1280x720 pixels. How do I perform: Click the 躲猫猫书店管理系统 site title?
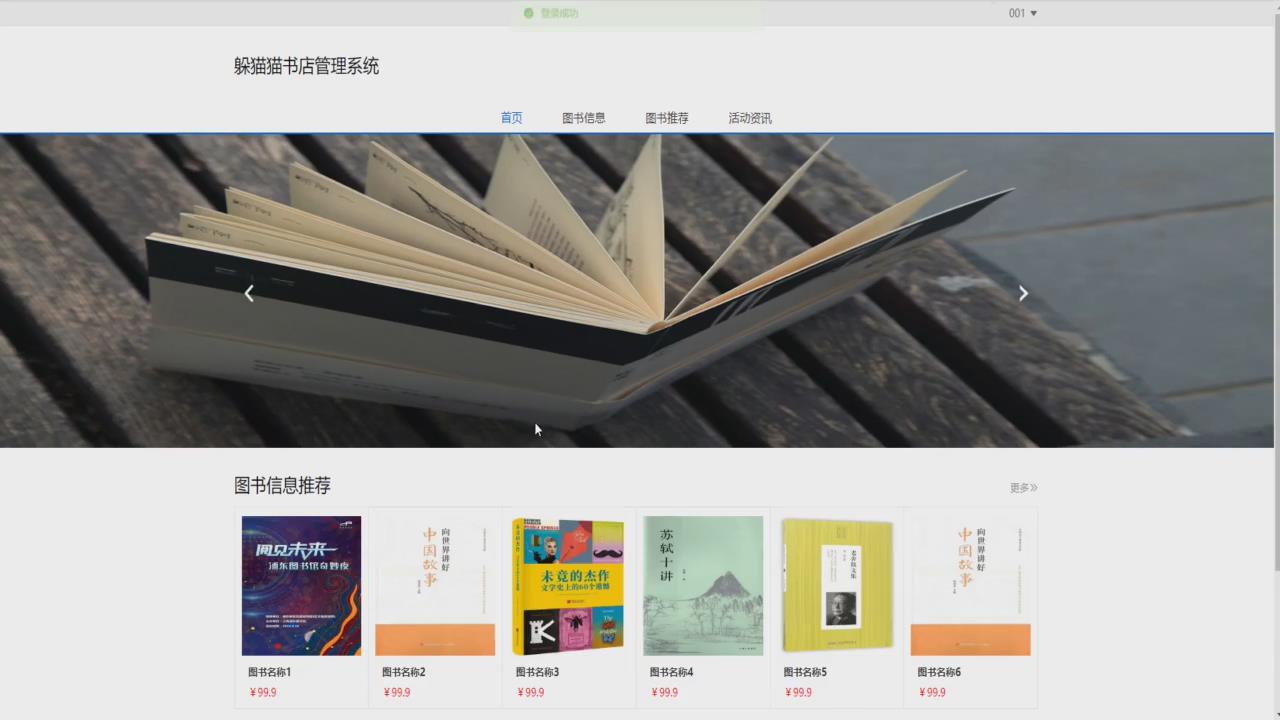click(306, 67)
